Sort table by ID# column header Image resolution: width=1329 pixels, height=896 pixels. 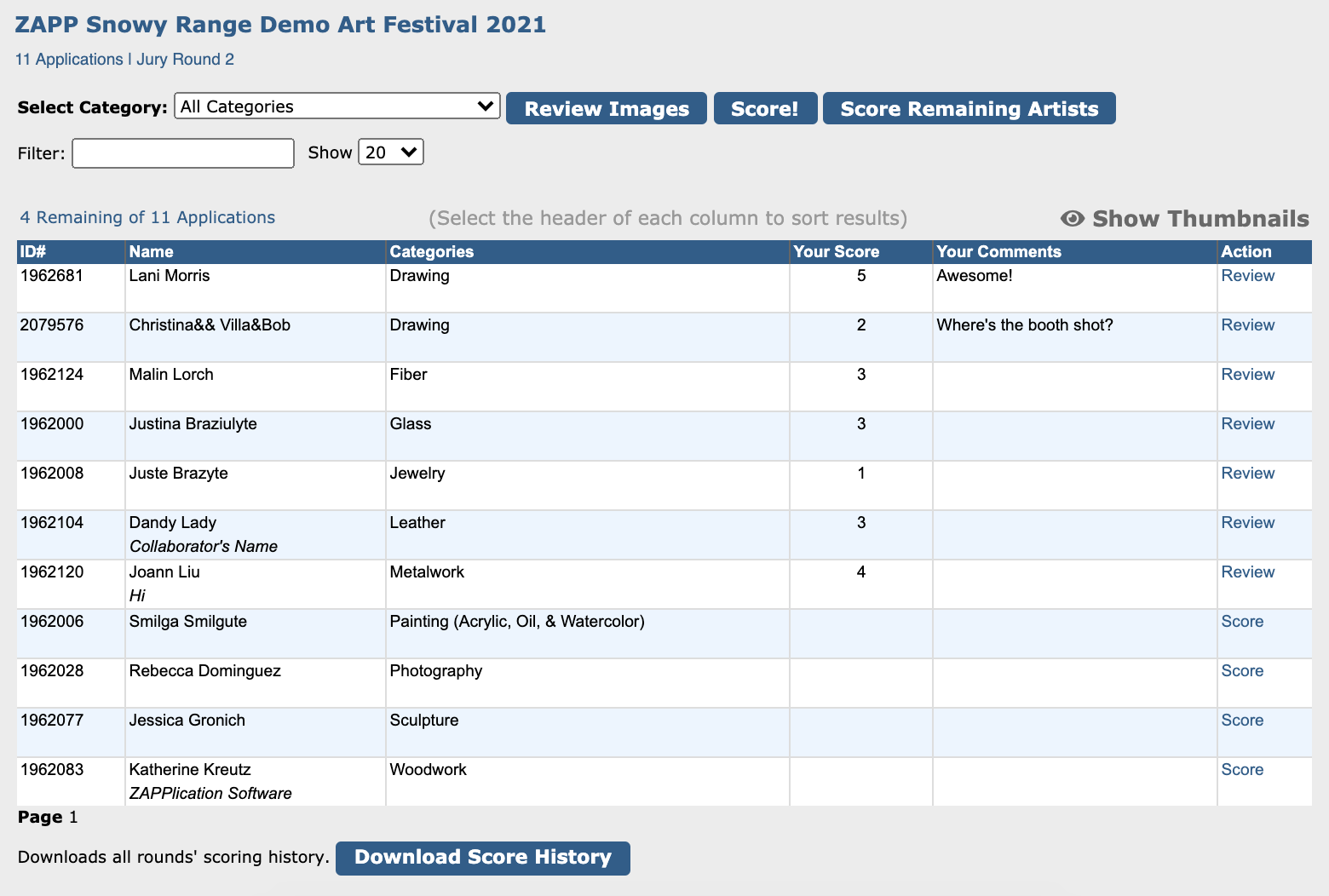click(33, 252)
